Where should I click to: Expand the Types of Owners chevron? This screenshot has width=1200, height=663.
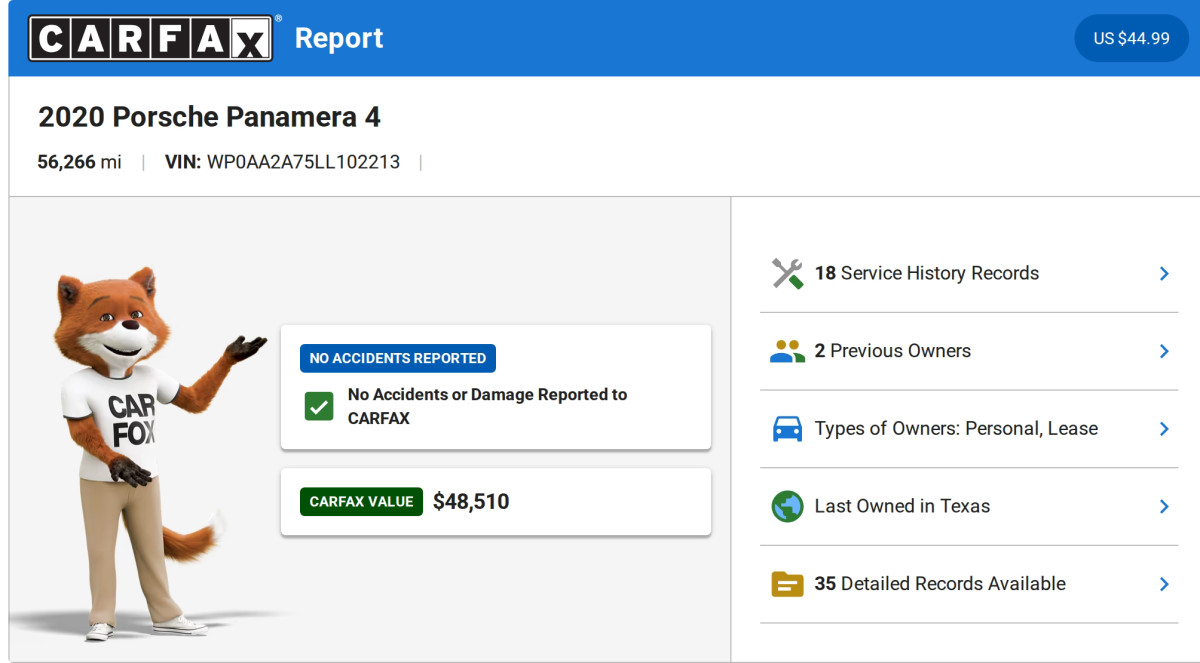[1164, 429]
